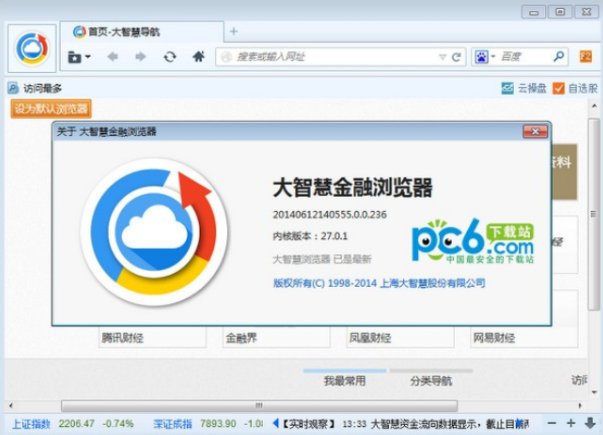Viewport: 603px width, 435px height.
Task: Toggle the 自选股 checkbox
Action: coord(558,88)
